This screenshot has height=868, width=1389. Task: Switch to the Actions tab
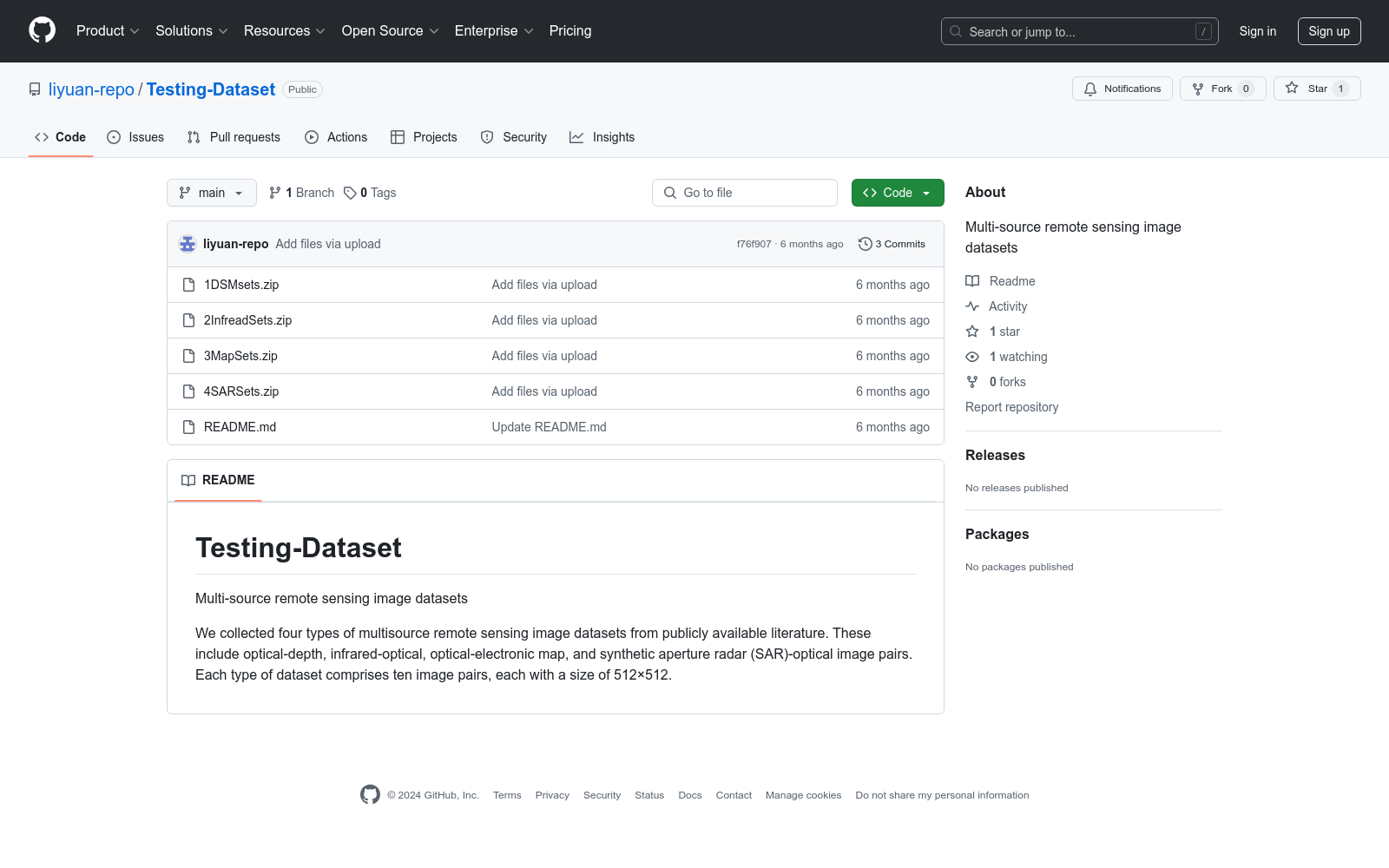(336, 137)
